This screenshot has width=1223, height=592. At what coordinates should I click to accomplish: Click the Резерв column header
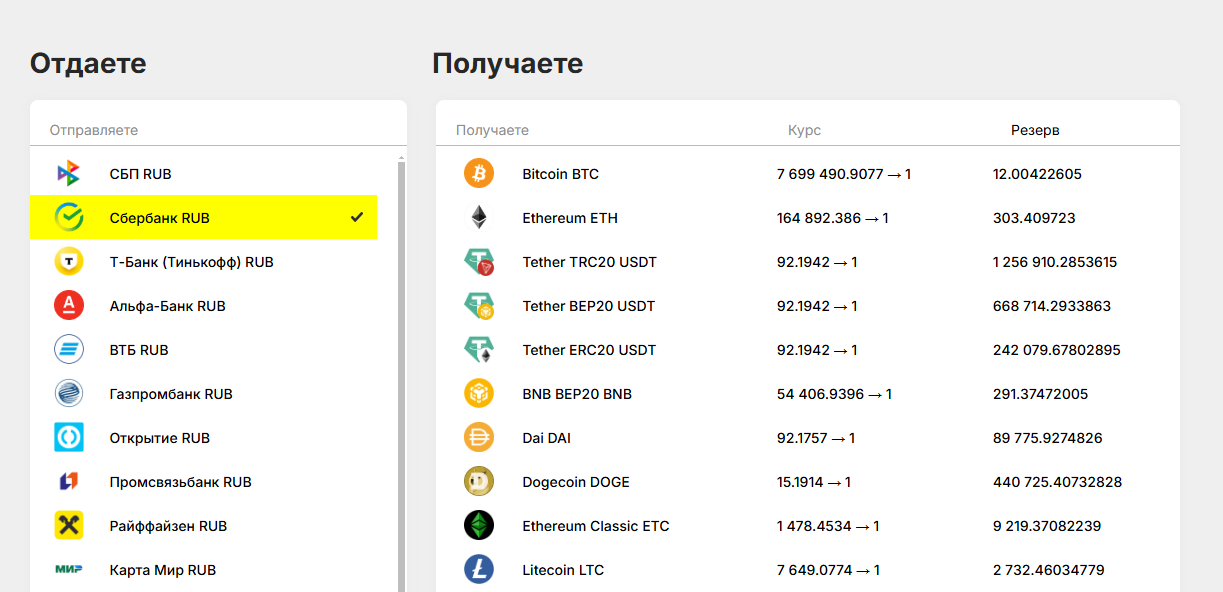point(1035,130)
